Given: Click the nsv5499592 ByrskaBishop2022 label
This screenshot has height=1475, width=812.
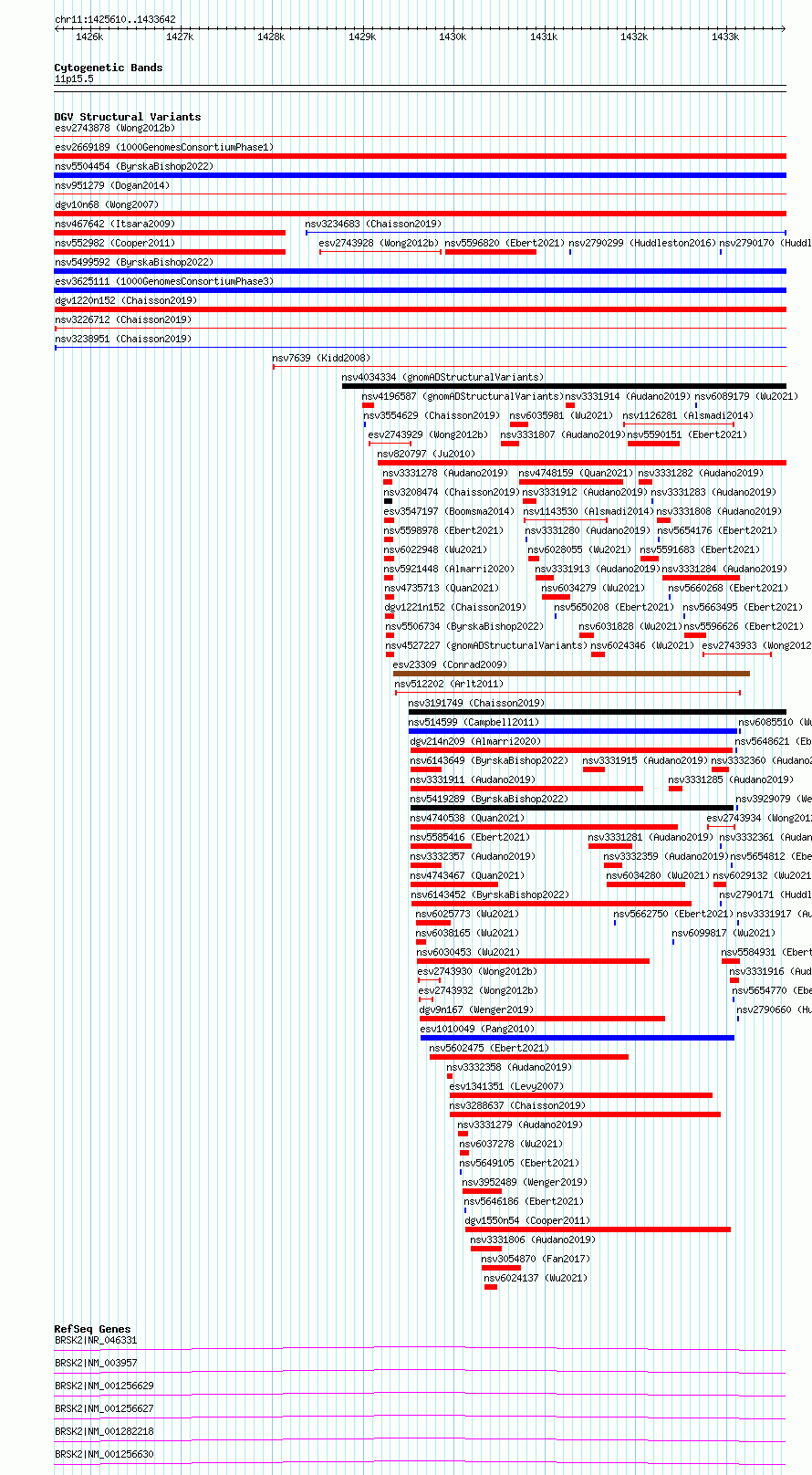Looking at the screenshot, I should coord(134,262).
